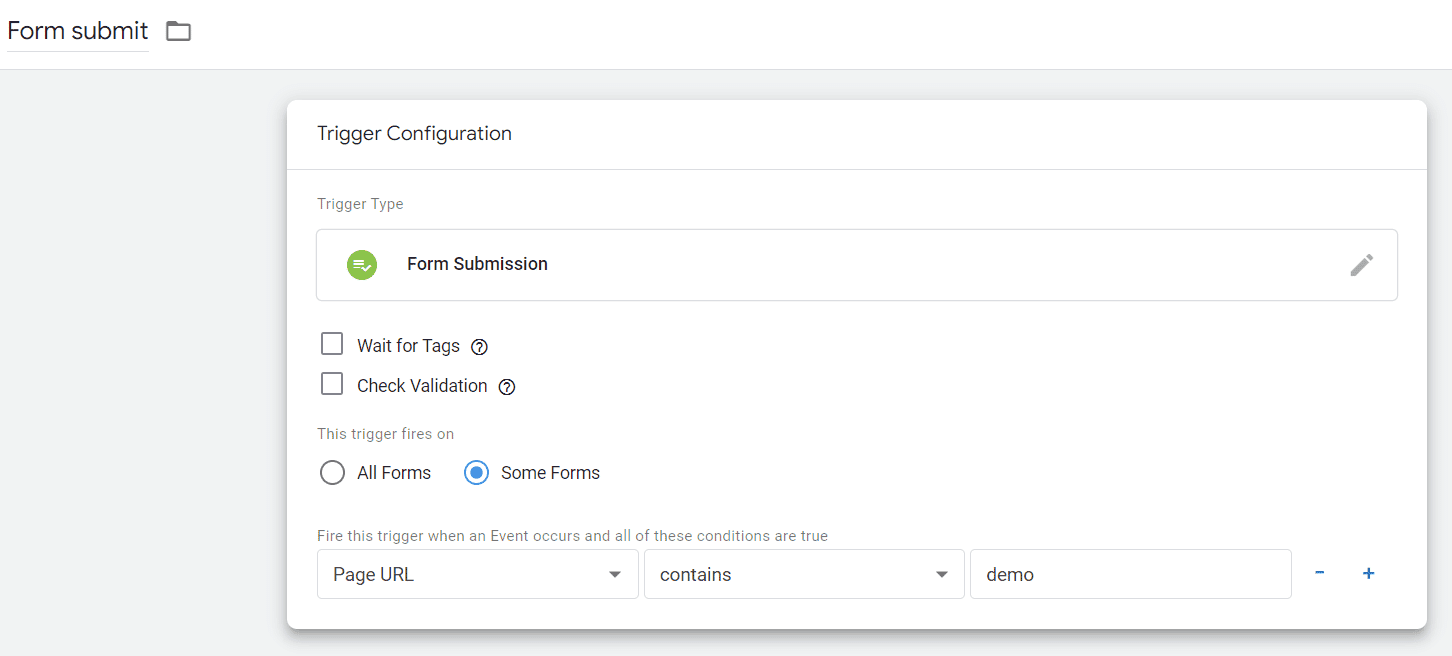This screenshot has height=656, width=1452.
Task: Click the Form Submission trigger type label
Action: [477, 264]
